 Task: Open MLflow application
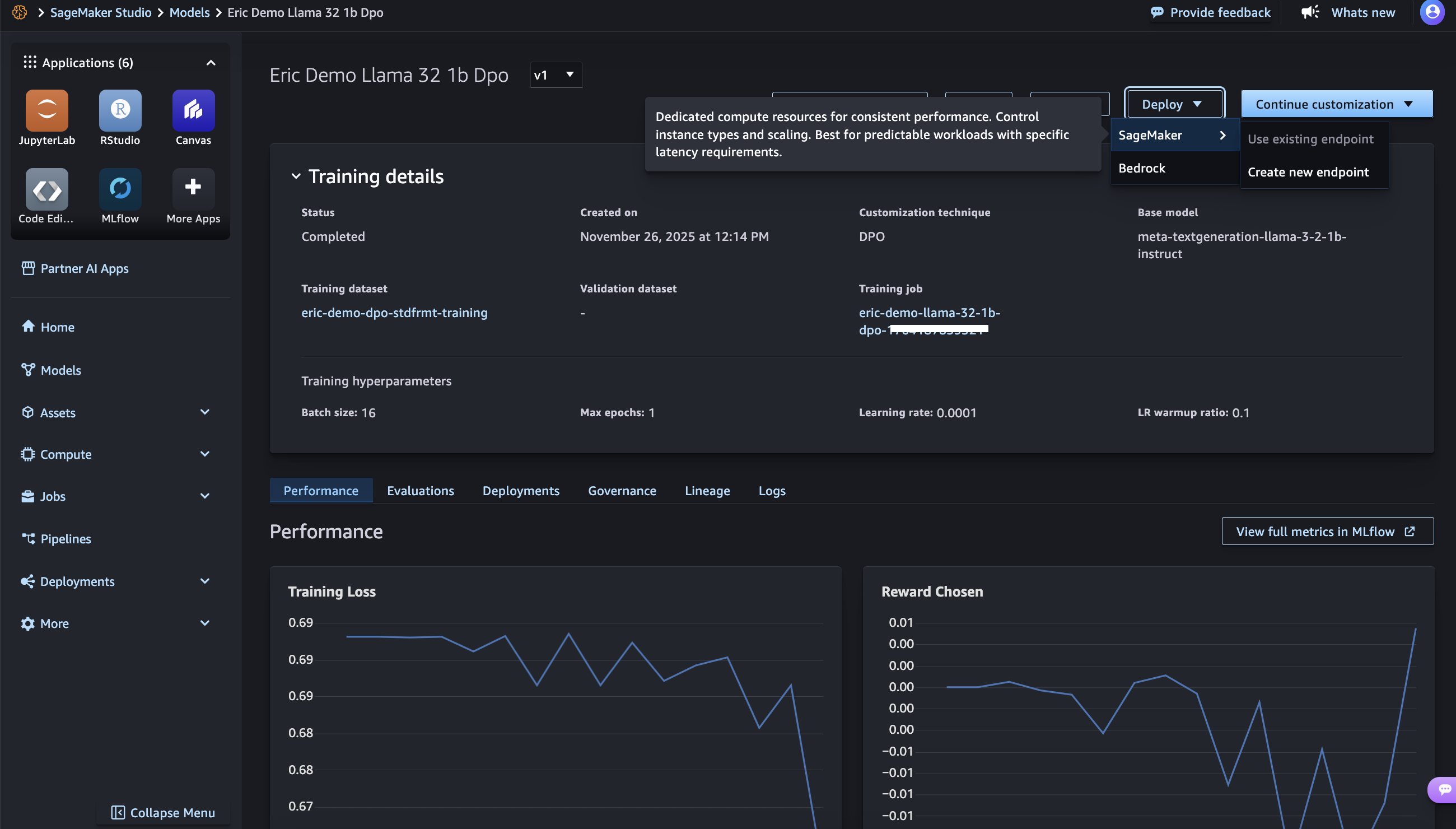tap(120, 189)
